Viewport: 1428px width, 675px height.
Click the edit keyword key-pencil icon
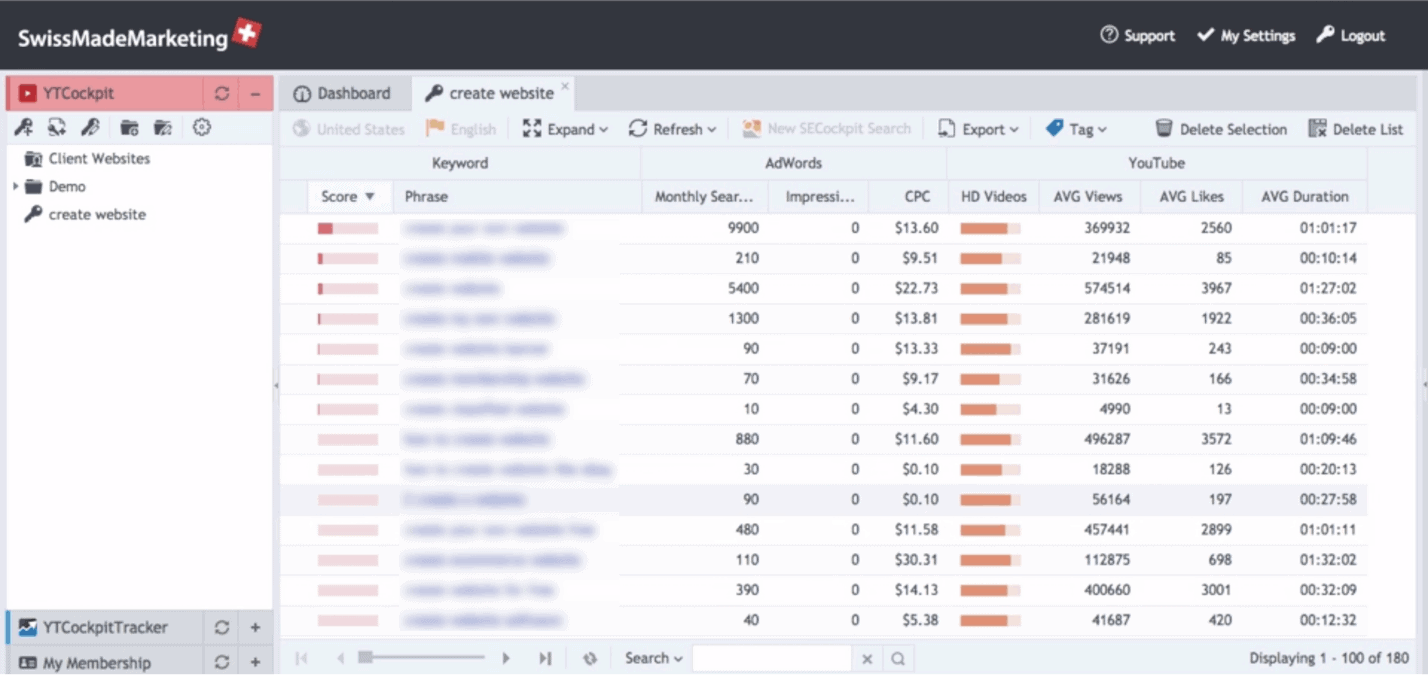(90, 127)
